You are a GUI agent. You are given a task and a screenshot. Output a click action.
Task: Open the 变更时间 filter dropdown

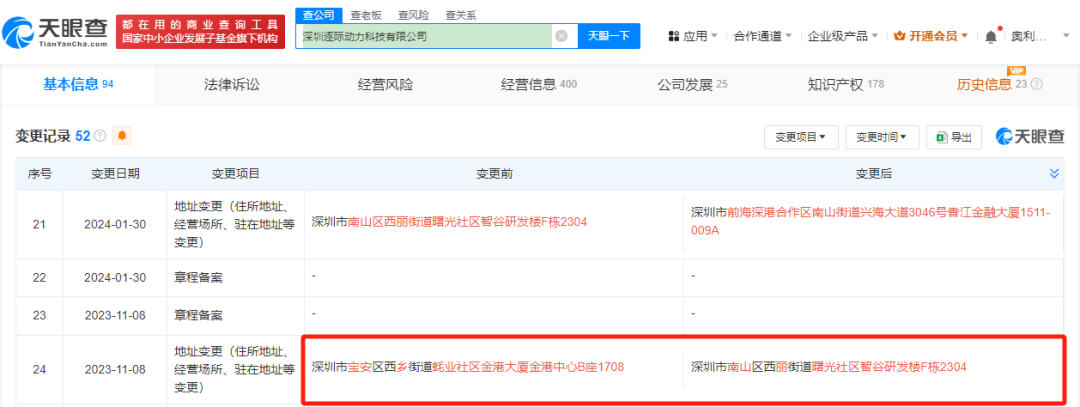click(882, 137)
